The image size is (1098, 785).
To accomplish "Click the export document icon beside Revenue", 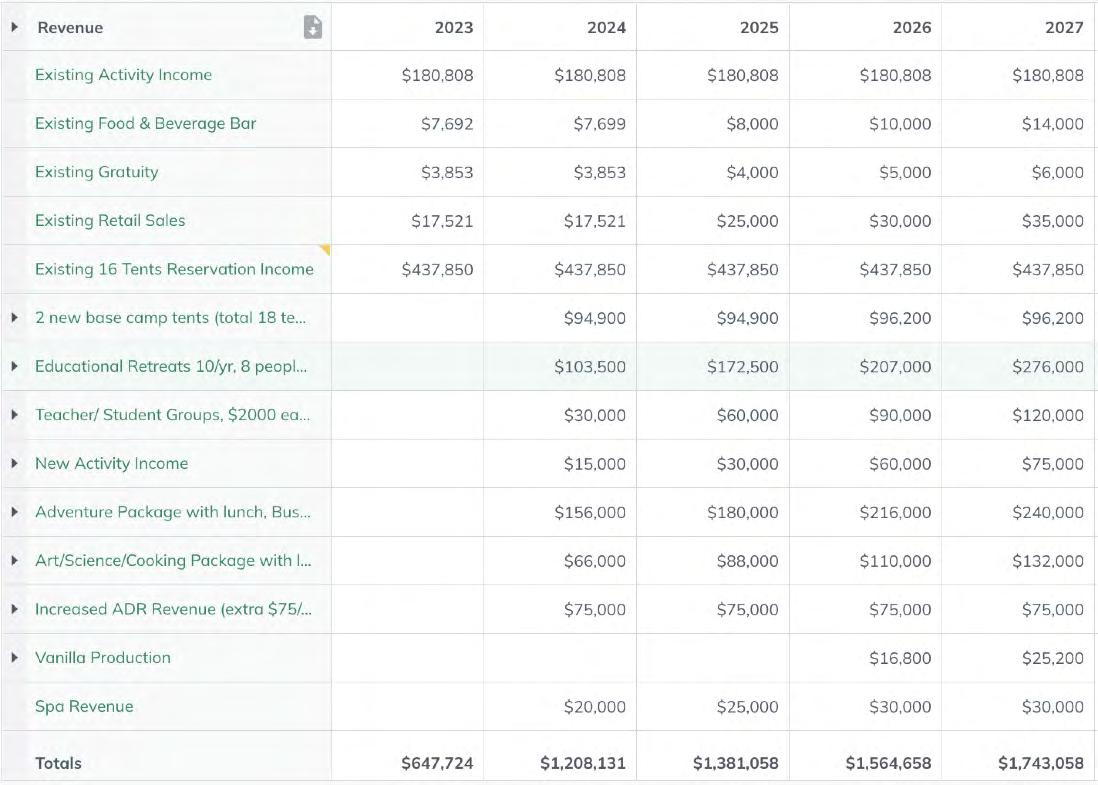I will (312, 27).
